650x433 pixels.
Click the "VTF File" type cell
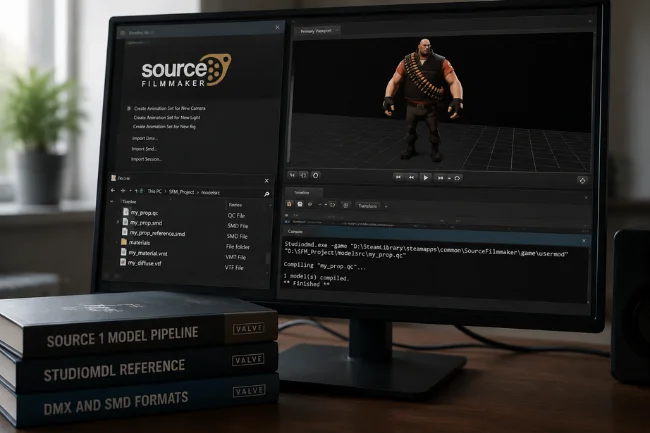point(234,268)
